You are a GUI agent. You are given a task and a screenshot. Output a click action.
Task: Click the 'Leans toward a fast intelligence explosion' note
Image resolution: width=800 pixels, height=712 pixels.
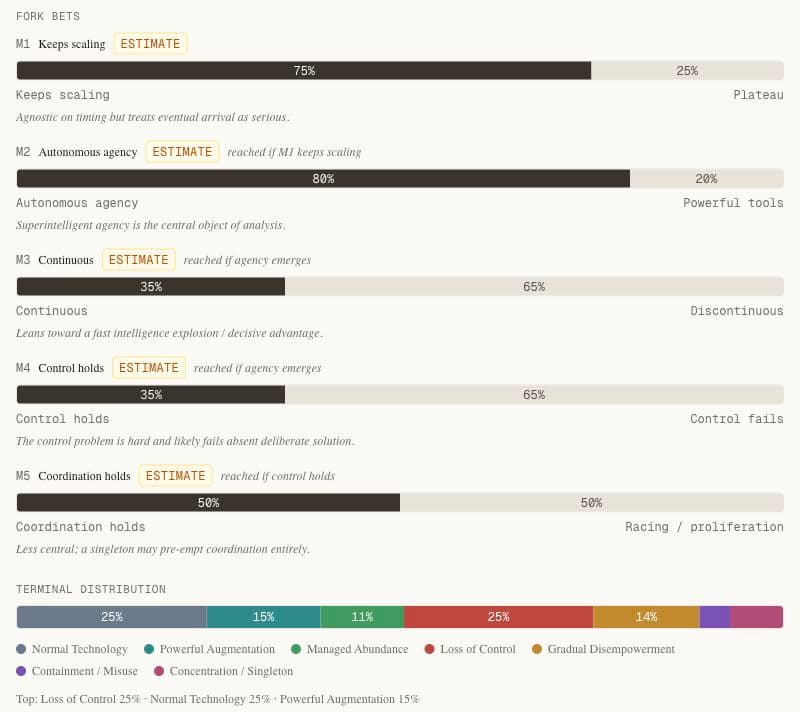coord(169,333)
